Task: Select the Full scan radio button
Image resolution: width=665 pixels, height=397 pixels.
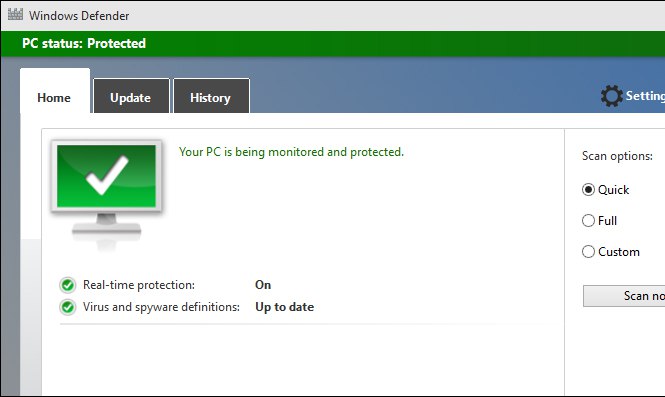Action: pyautogui.click(x=588, y=221)
